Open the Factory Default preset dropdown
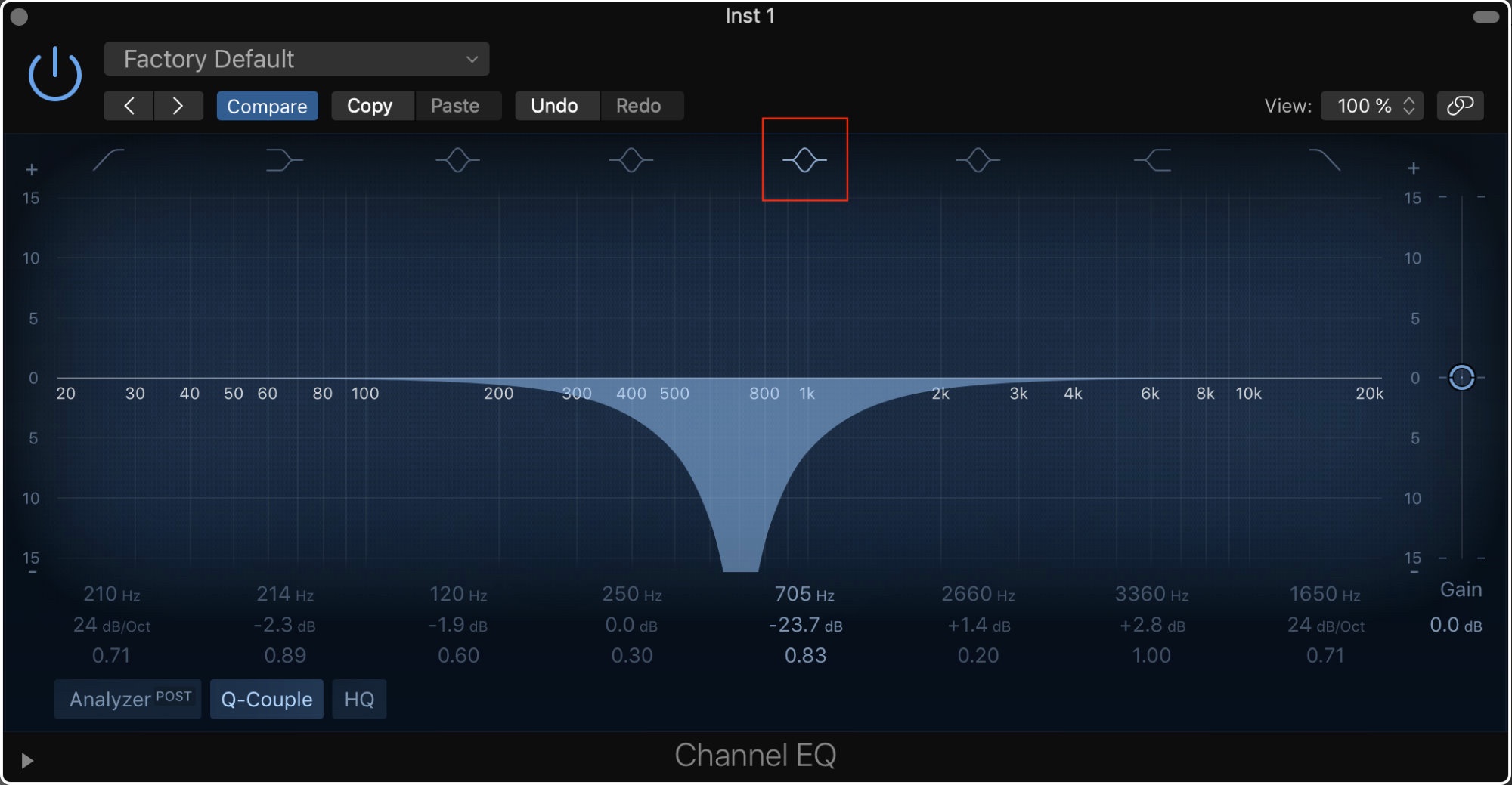This screenshot has height=785, width=1512. [x=296, y=59]
